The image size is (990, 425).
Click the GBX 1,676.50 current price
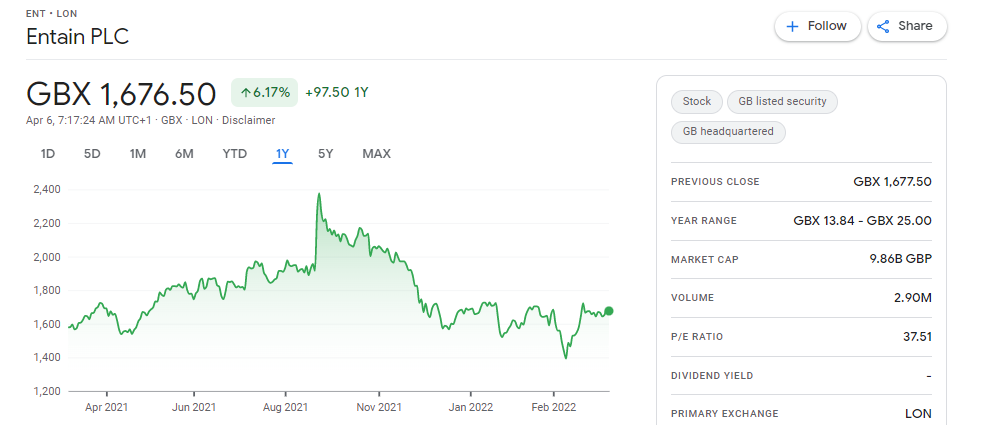click(x=121, y=93)
